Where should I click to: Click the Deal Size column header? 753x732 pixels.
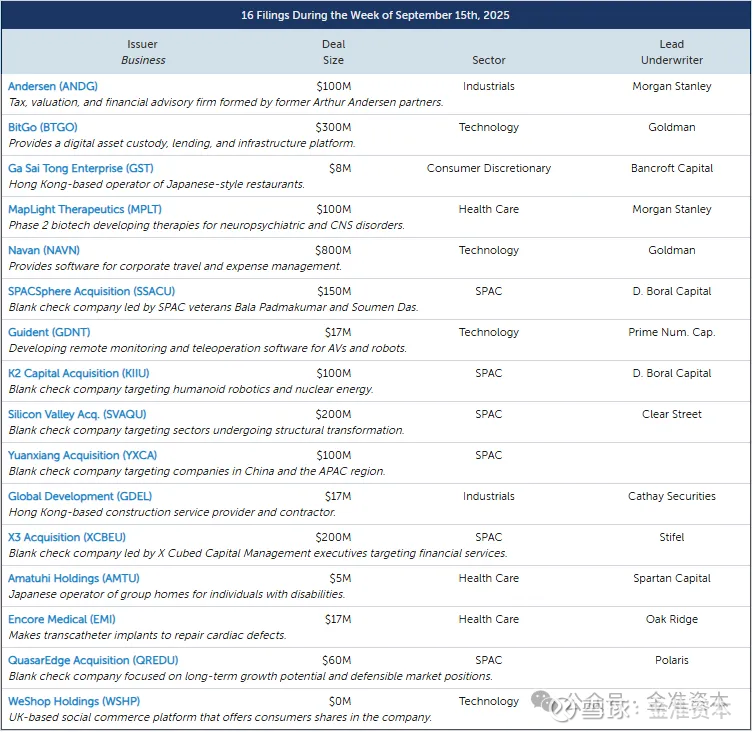coord(333,52)
